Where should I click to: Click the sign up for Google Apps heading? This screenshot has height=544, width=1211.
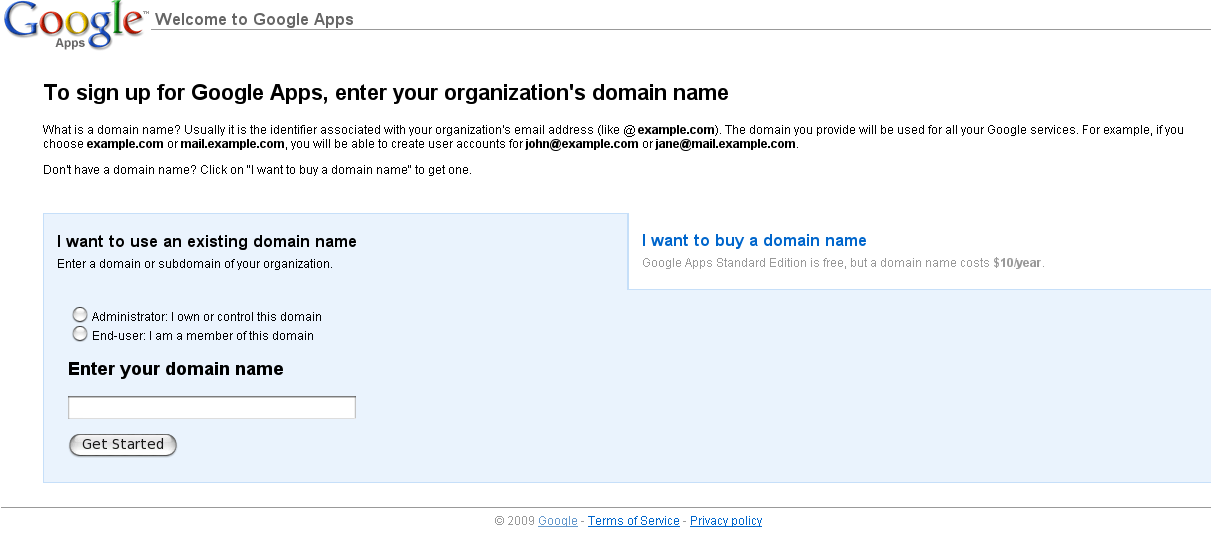pos(386,93)
